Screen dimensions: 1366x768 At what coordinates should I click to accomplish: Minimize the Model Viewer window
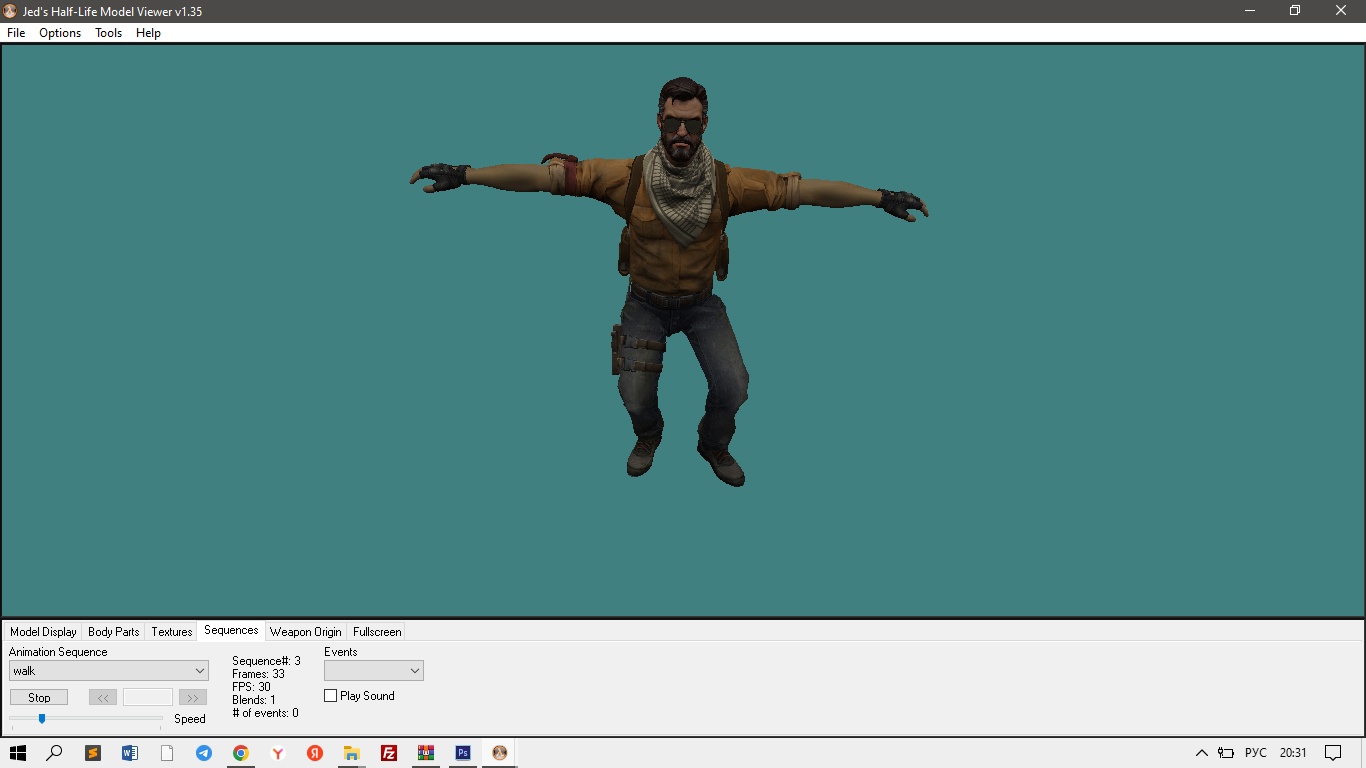[x=1250, y=11]
